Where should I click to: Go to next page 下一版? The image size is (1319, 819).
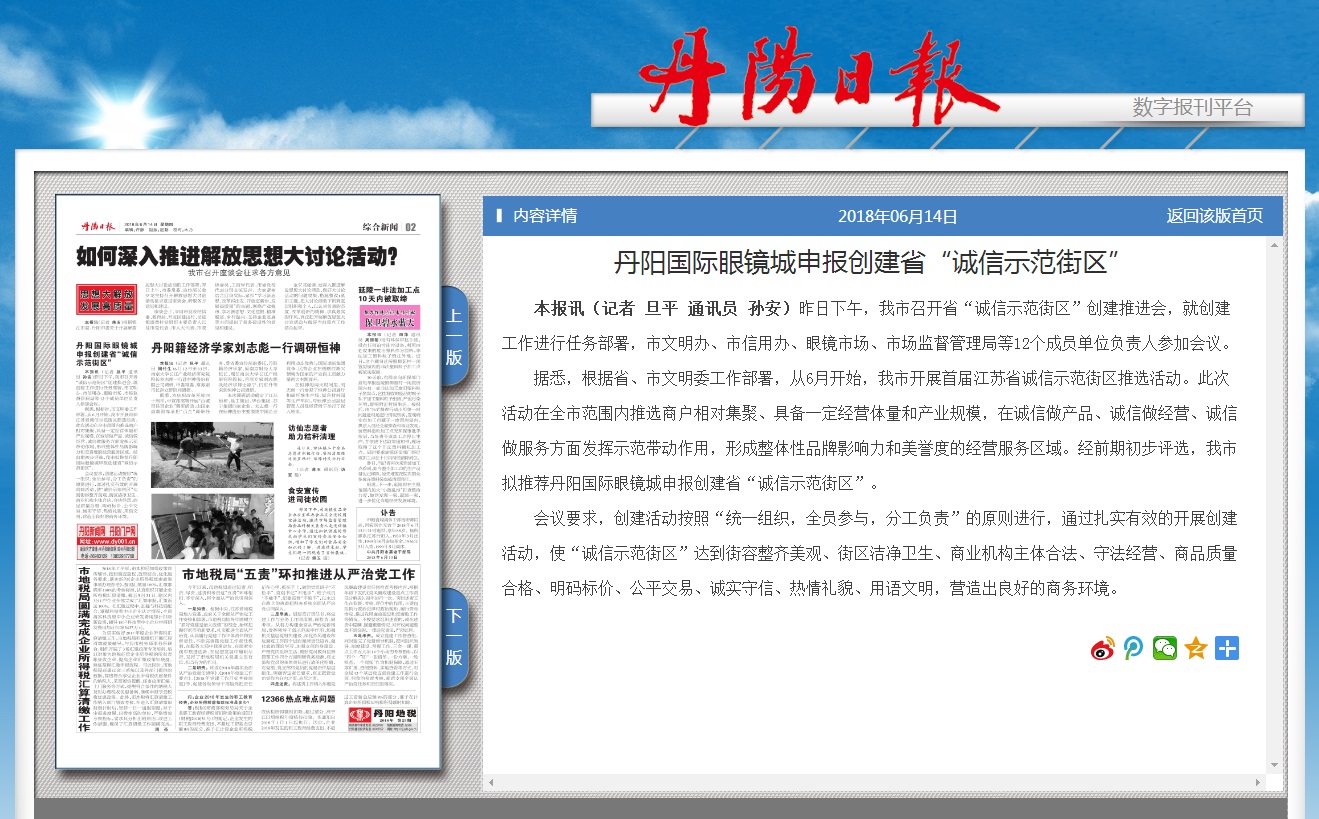[454, 637]
